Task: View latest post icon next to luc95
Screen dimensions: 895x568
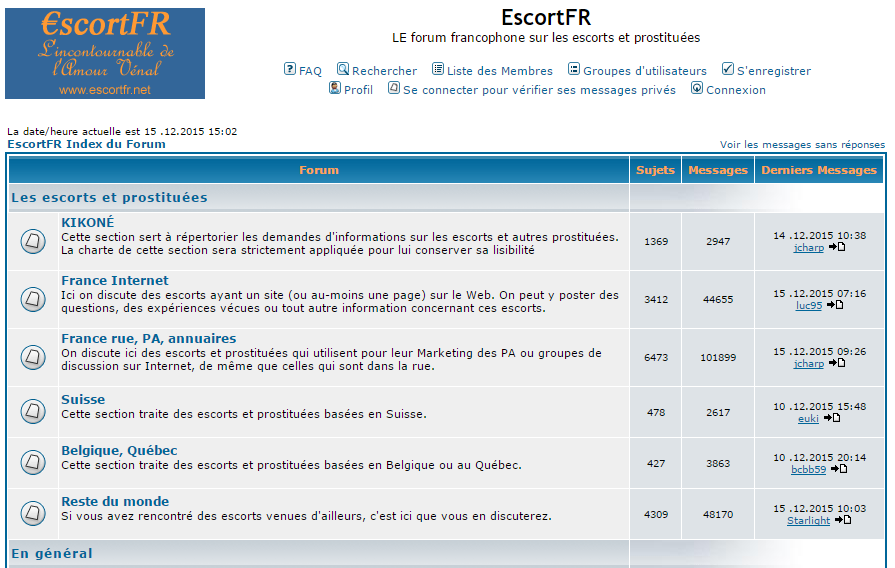Action: pos(835,305)
